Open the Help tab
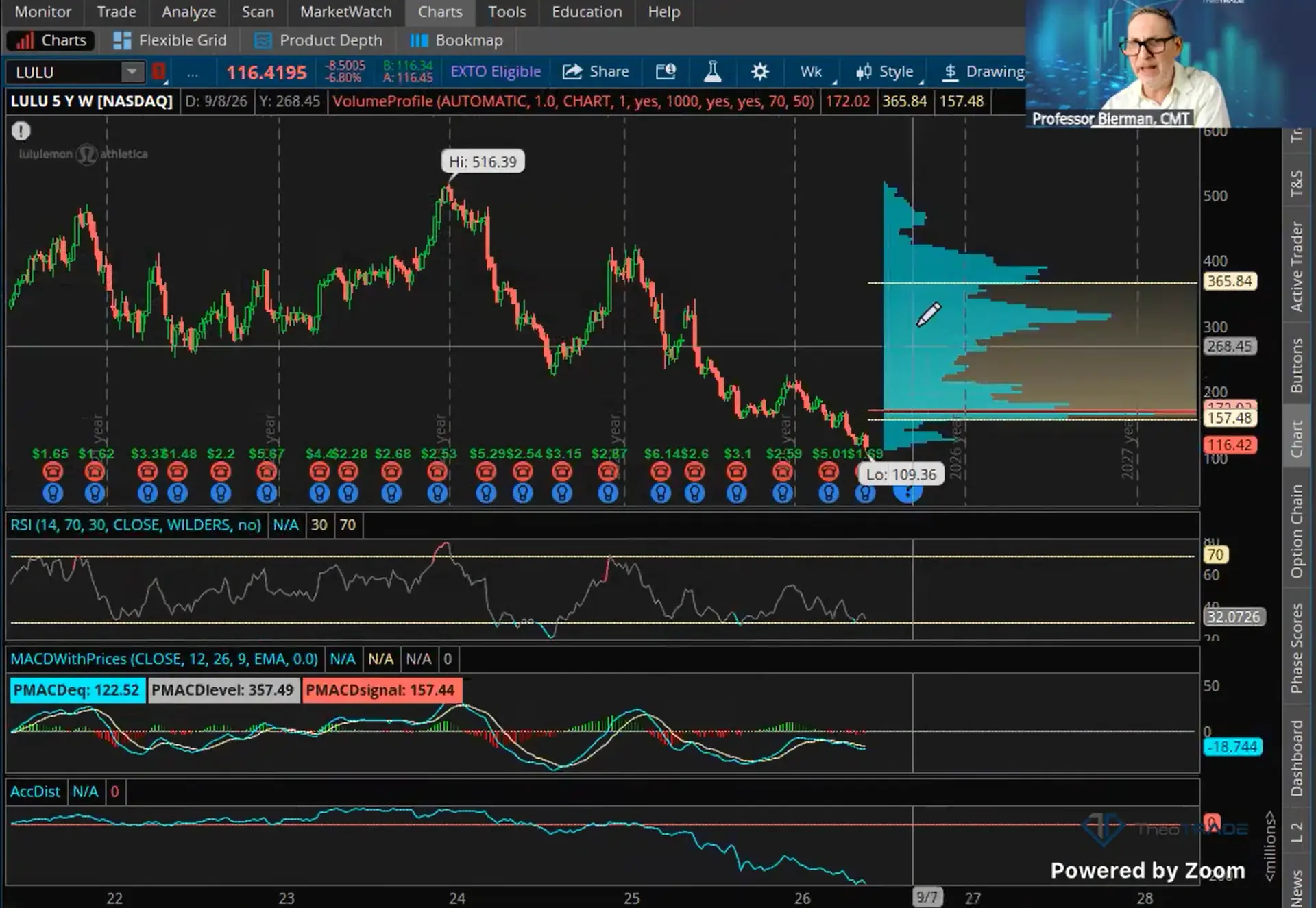 pyautogui.click(x=663, y=12)
